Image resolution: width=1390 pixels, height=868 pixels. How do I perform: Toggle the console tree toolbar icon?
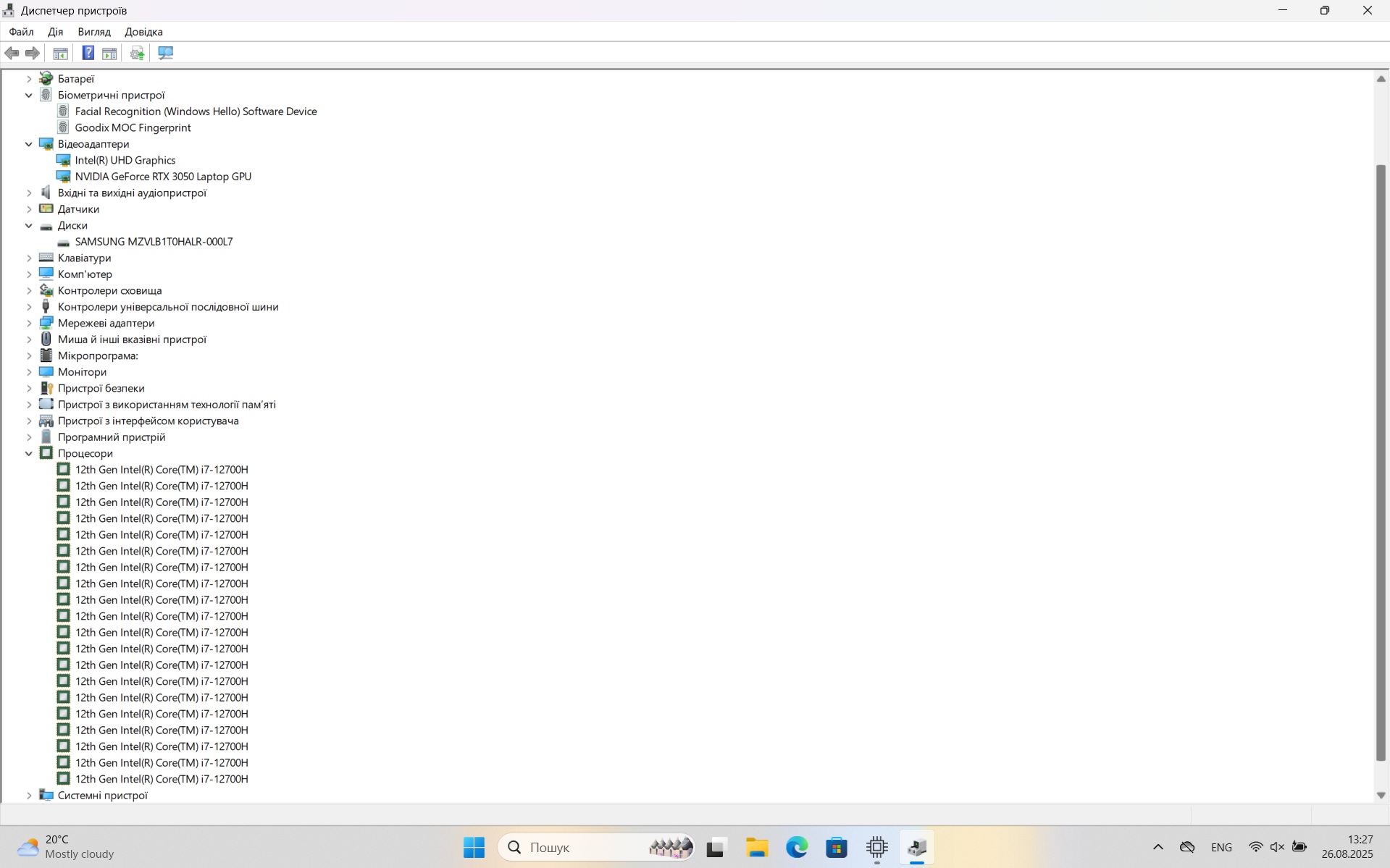click(61, 53)
